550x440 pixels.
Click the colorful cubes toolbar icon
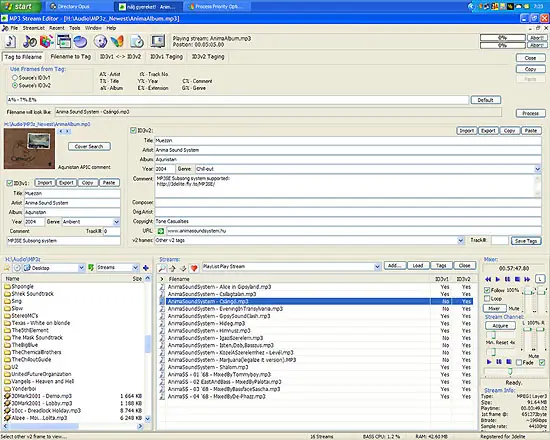(x=46, y=42)
